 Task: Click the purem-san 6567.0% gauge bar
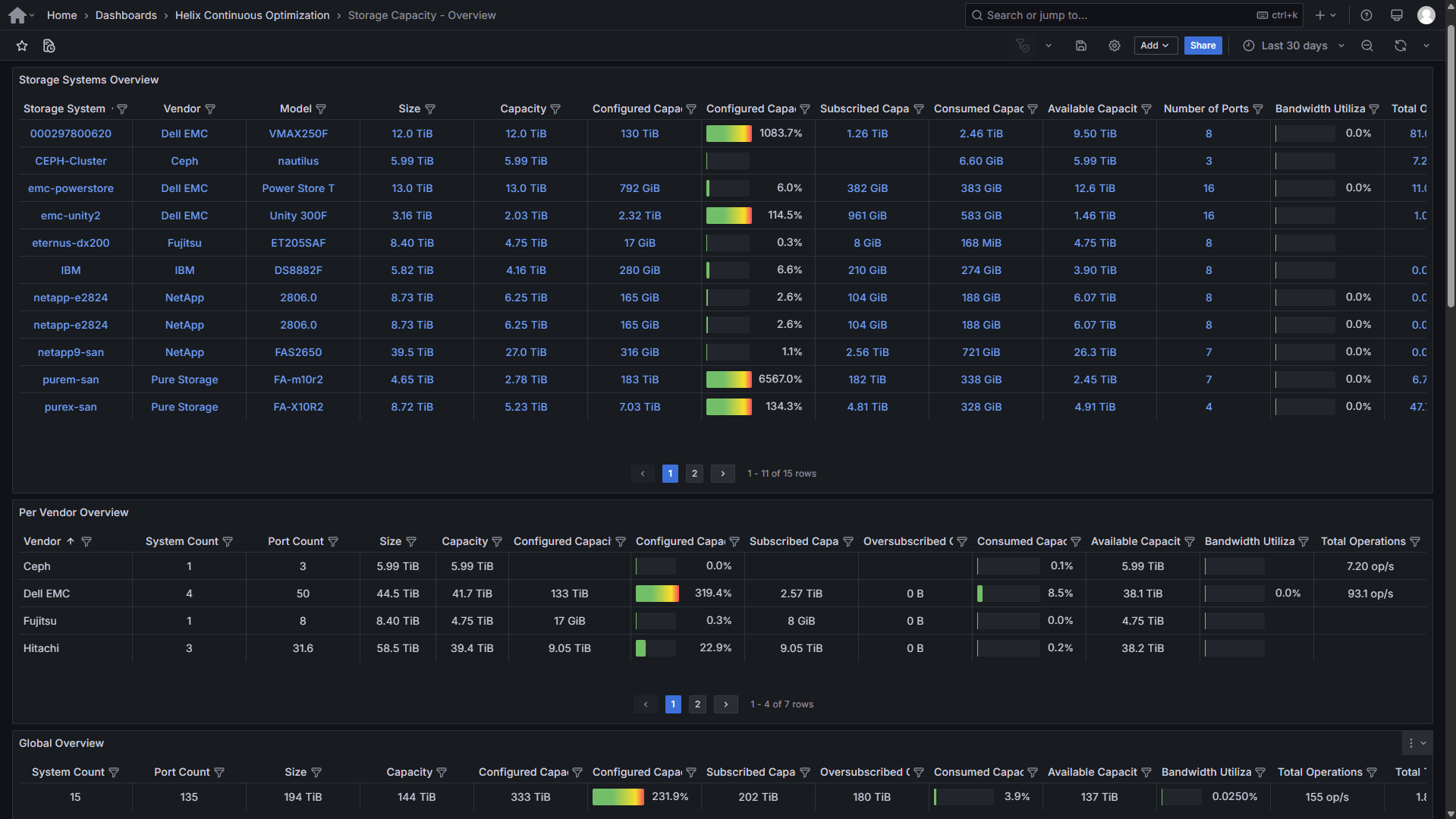728,380
